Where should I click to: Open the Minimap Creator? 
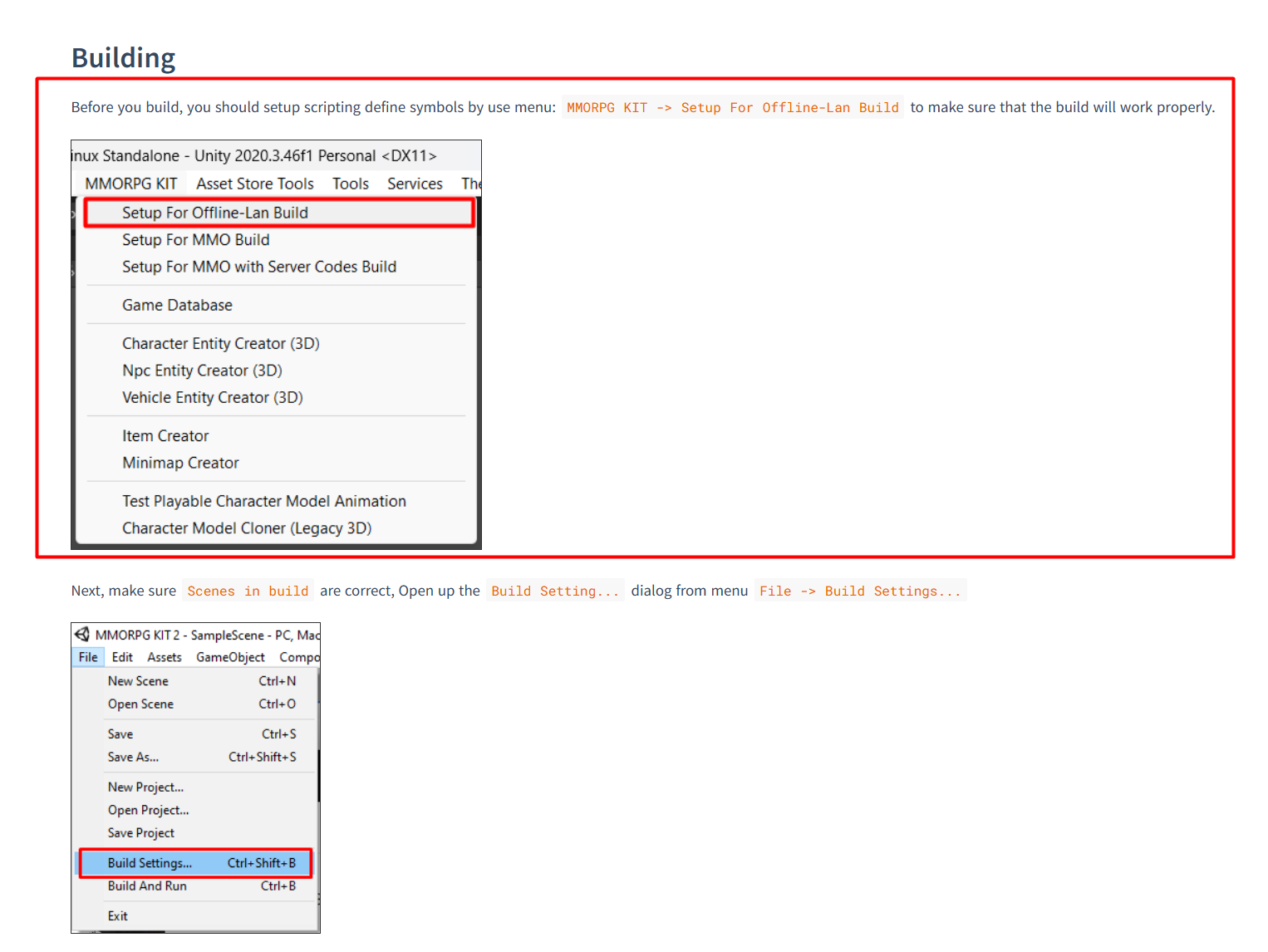tap(180, 463)
